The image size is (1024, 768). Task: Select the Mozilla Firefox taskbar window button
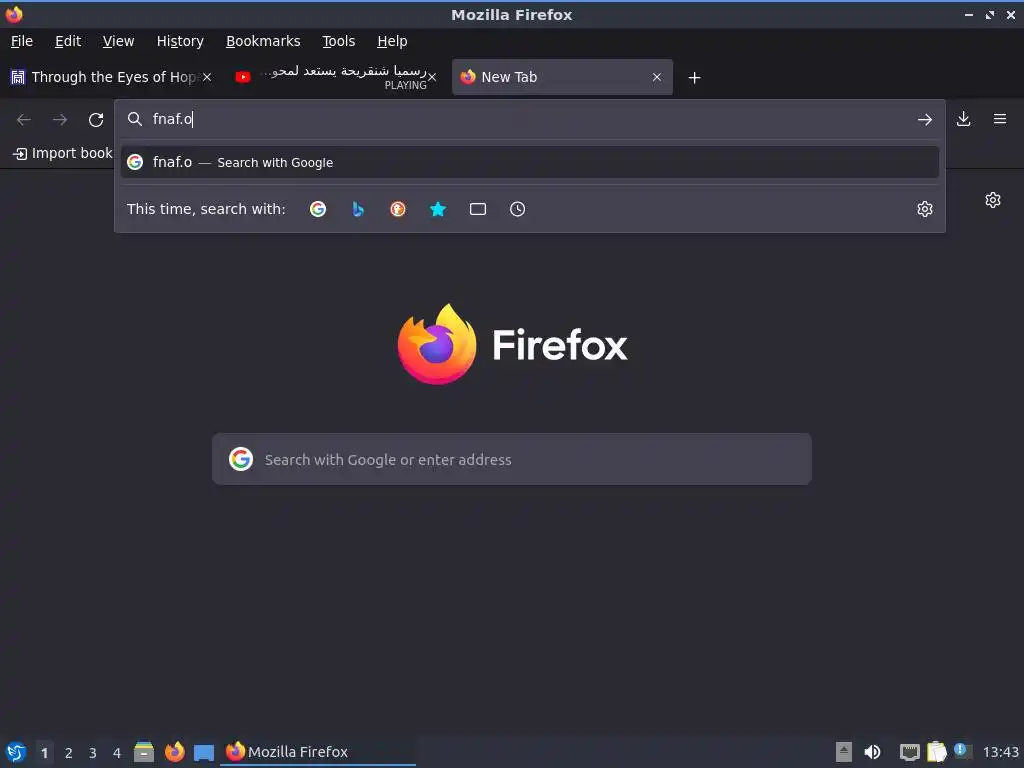tap(318, 752)
